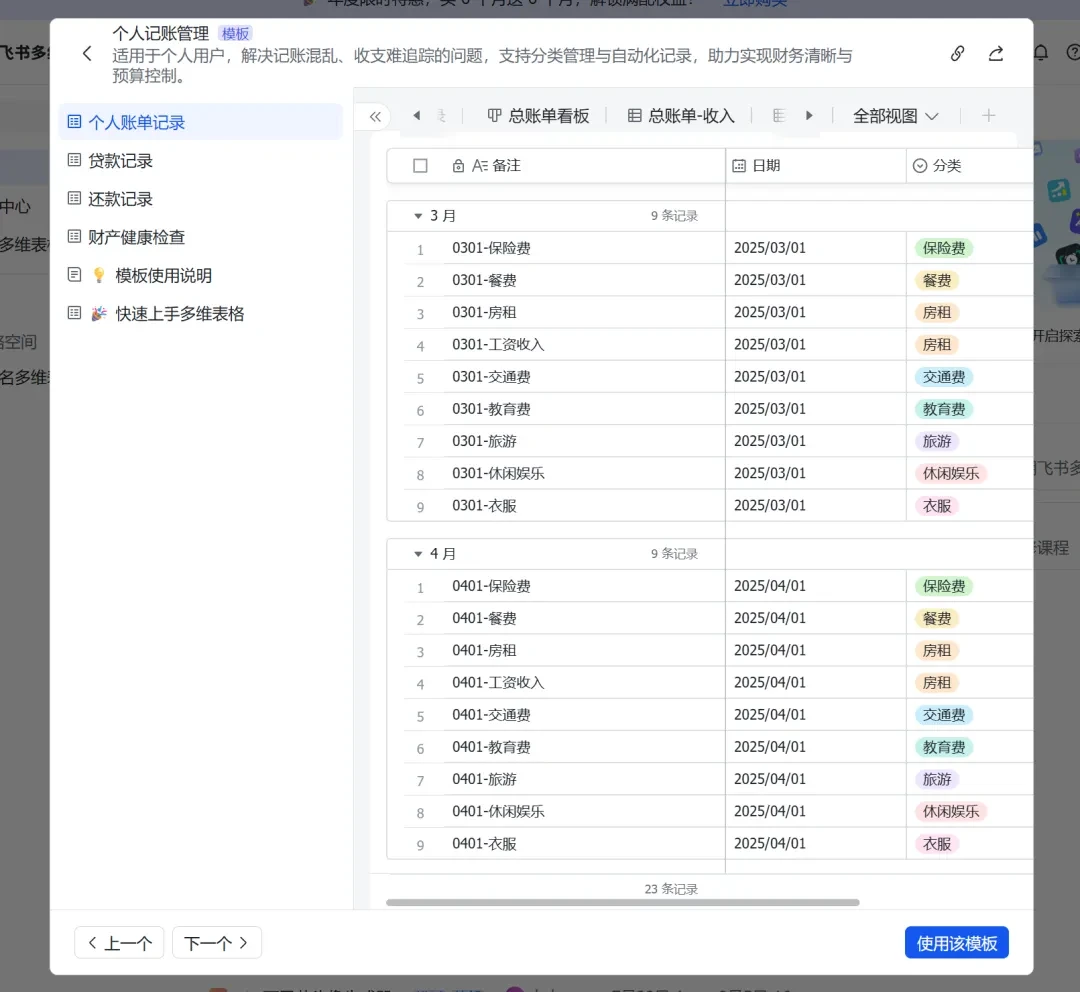The height and width of the screenshot is (992, 1080).
Task: Select 还款记录 in the sidebar
Action: pyautogui.click(x=200, y=198)
